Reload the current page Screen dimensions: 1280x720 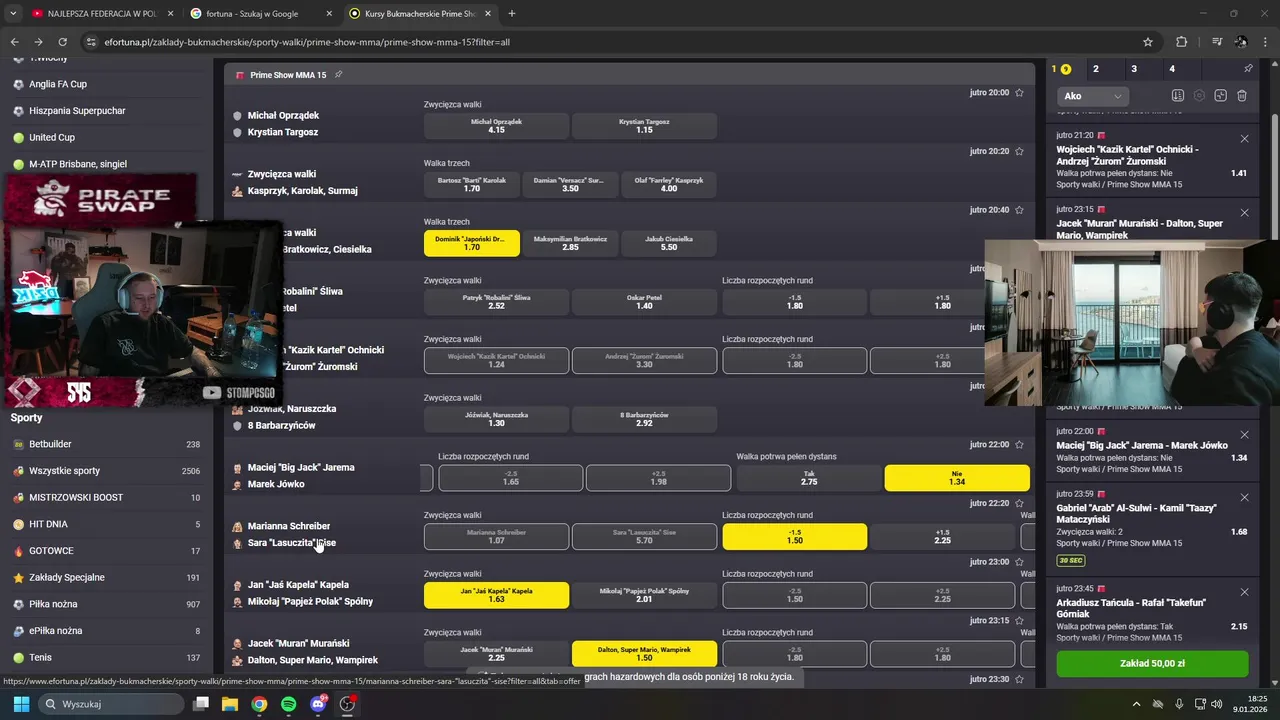tap(63, 42)
